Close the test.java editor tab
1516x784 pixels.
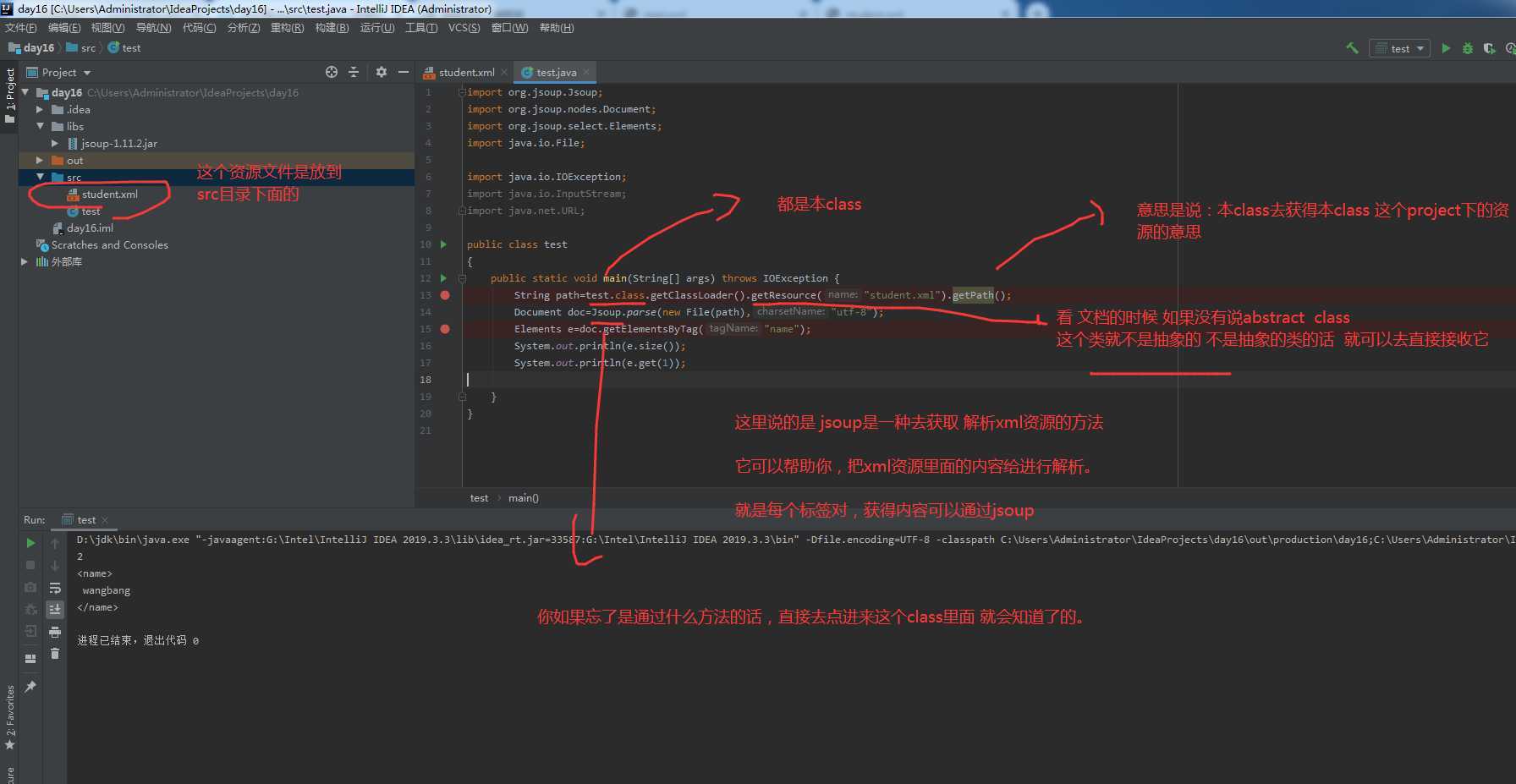586,72
